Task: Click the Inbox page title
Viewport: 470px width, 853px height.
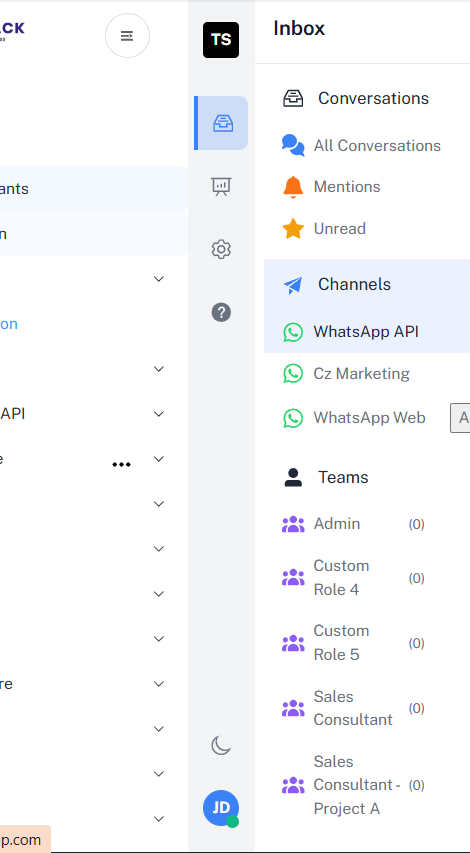Action: 299,28
